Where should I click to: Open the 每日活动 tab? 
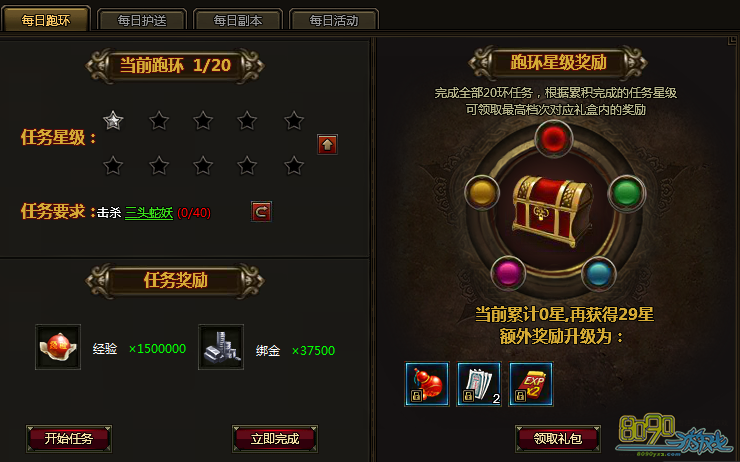tap(334, 20)
